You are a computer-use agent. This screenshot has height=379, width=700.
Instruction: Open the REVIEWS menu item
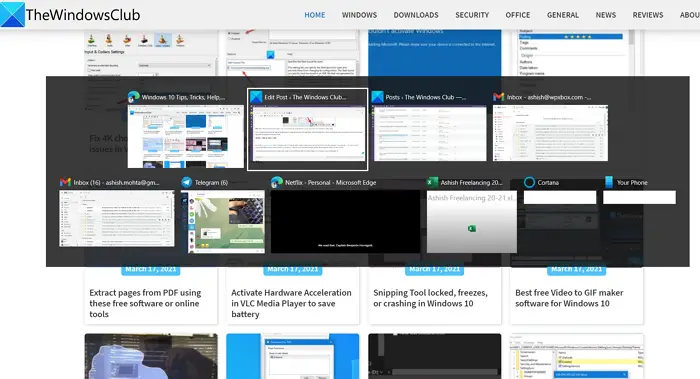point(648,15)
